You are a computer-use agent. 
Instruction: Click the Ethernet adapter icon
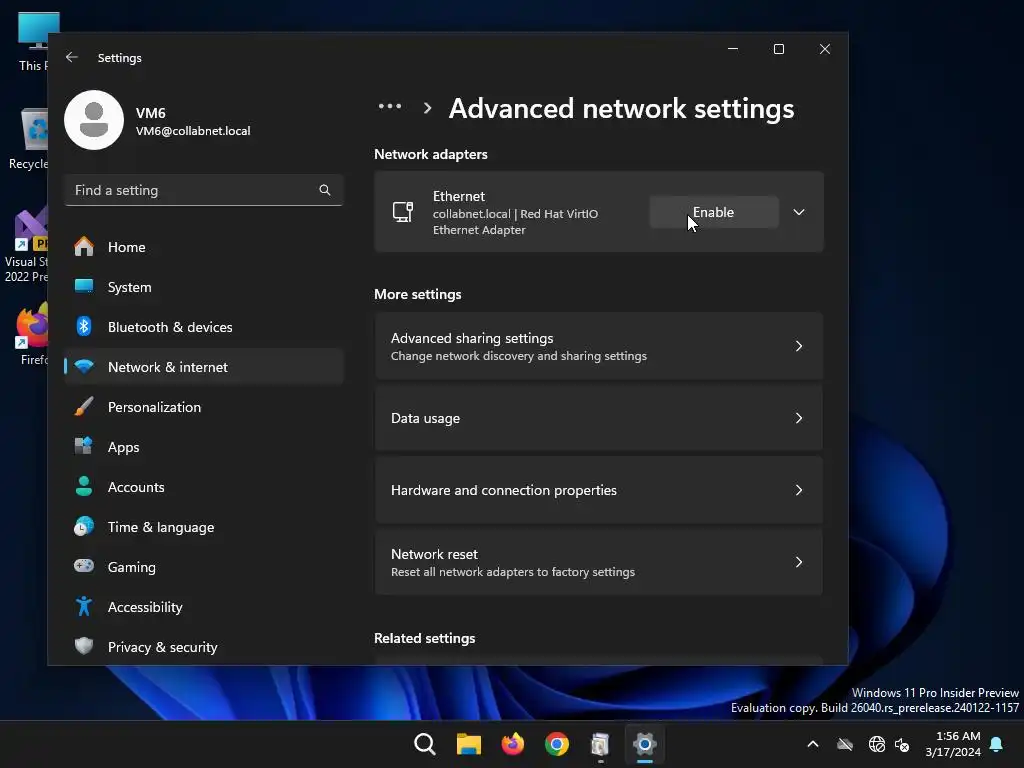[x=403, y=212]
